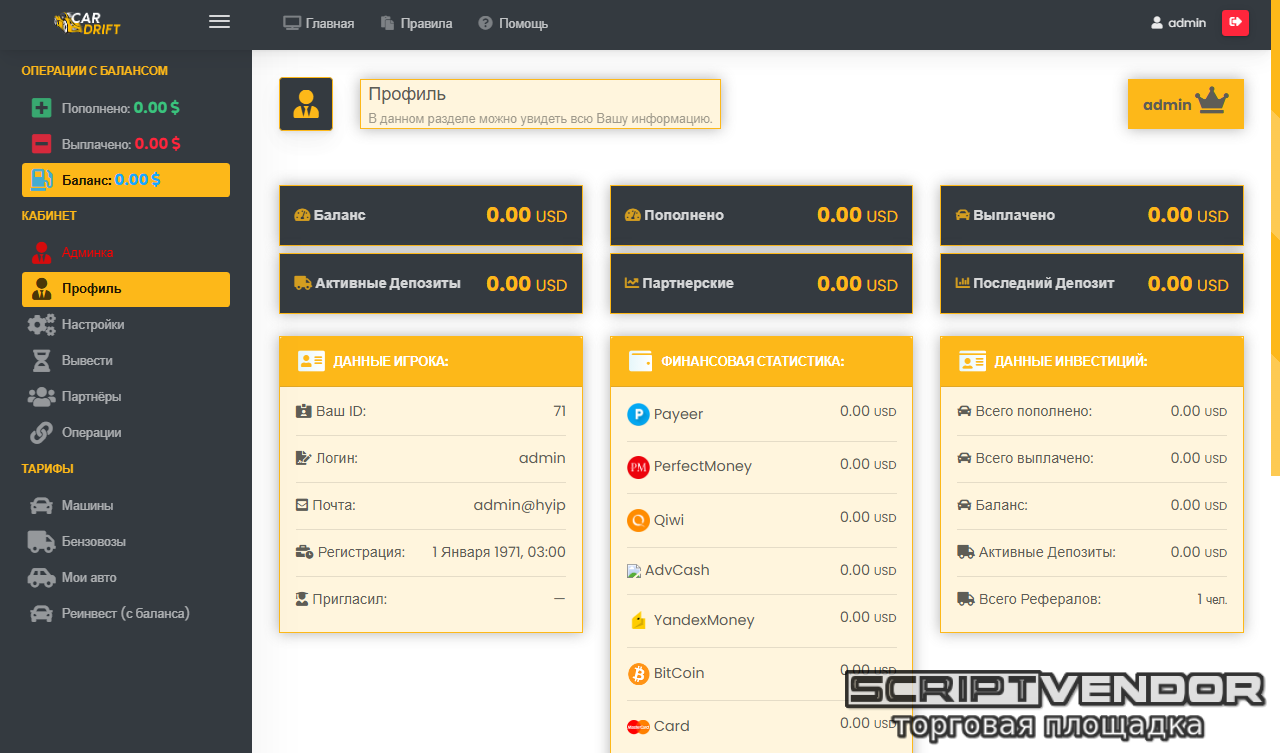The width and height of the screenshot is (1280, 753).
Task: Toggle the hamburger sidebar menu
Action: click(219, 22)
